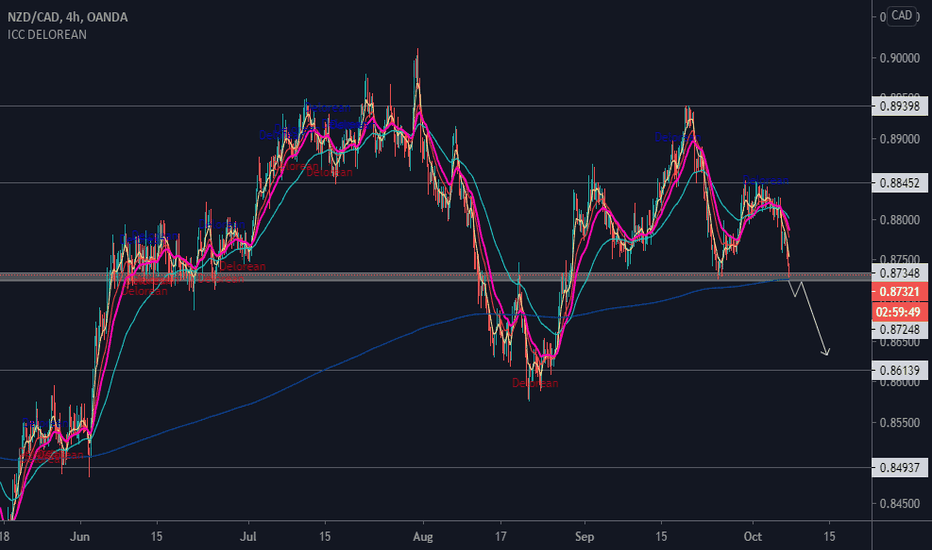Click the red 0.87321 current price label
This screenshot has height=550, width=932.
point(899,292)
